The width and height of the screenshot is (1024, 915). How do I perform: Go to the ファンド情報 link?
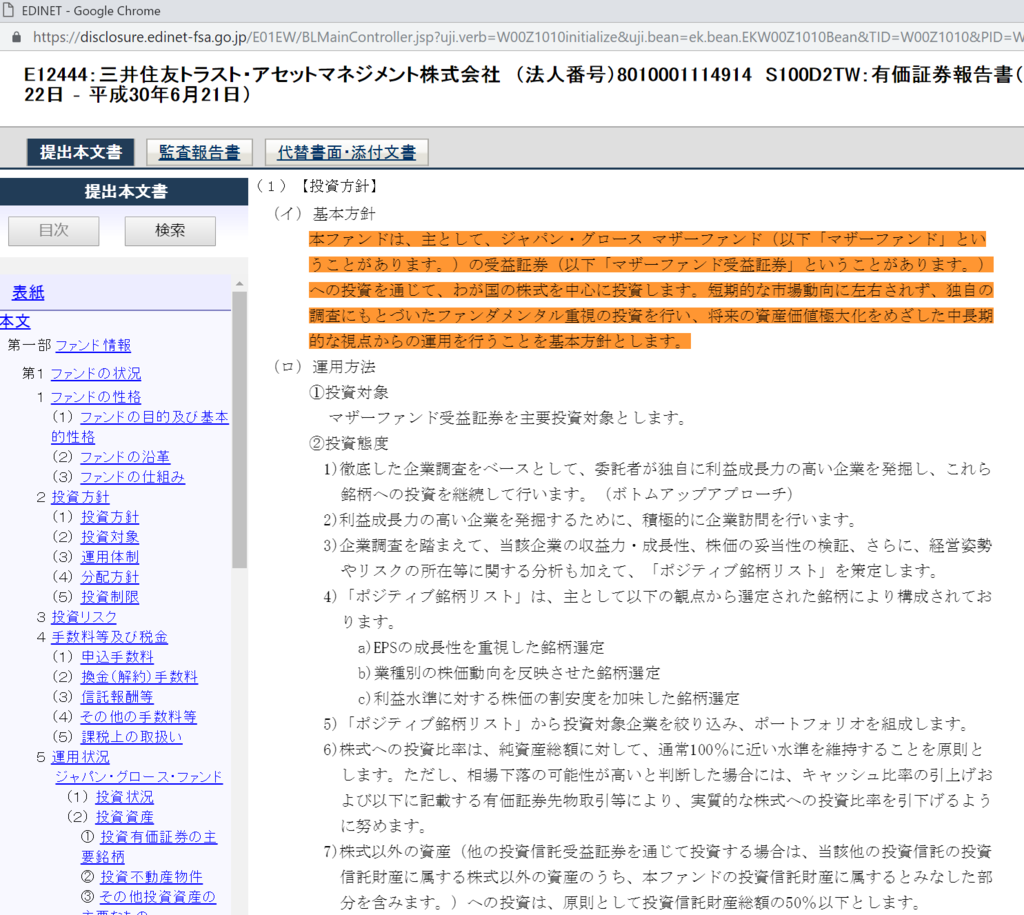click(x=93, y=345)
